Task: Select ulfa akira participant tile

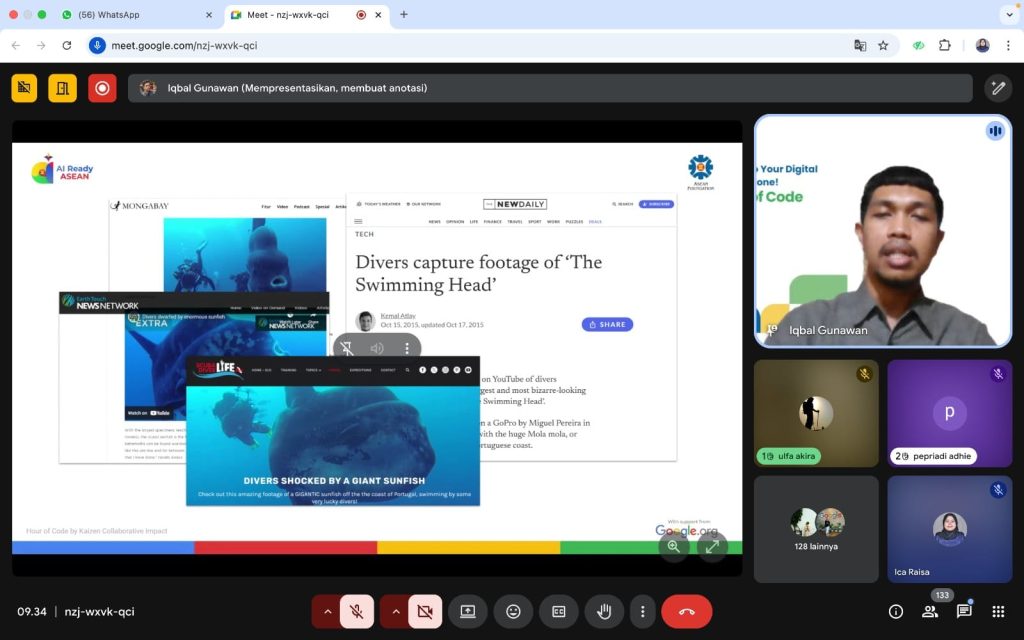Action: pos(816,413)
